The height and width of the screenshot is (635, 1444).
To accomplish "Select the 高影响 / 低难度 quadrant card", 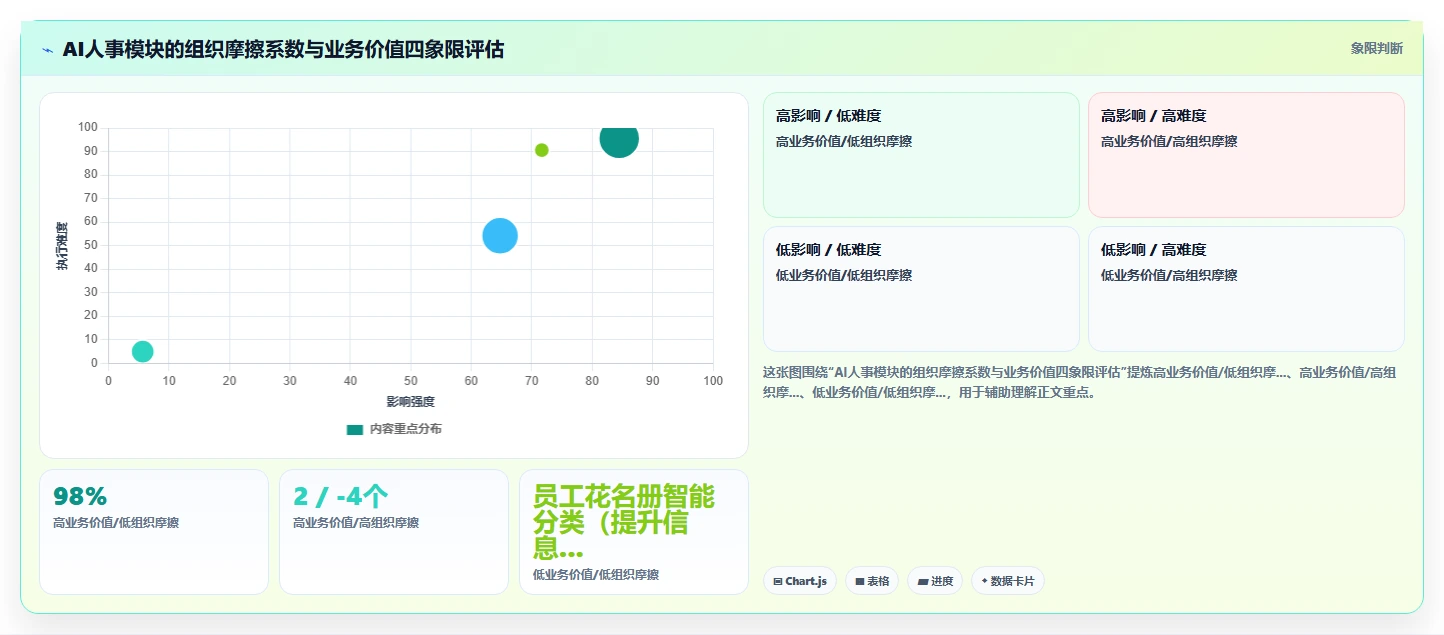I will [x=921, y=155].
